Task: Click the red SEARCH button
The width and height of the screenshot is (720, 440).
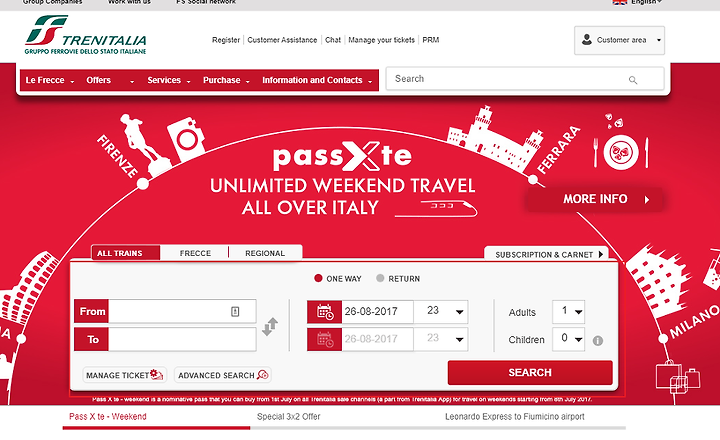Action: (530, 372)
